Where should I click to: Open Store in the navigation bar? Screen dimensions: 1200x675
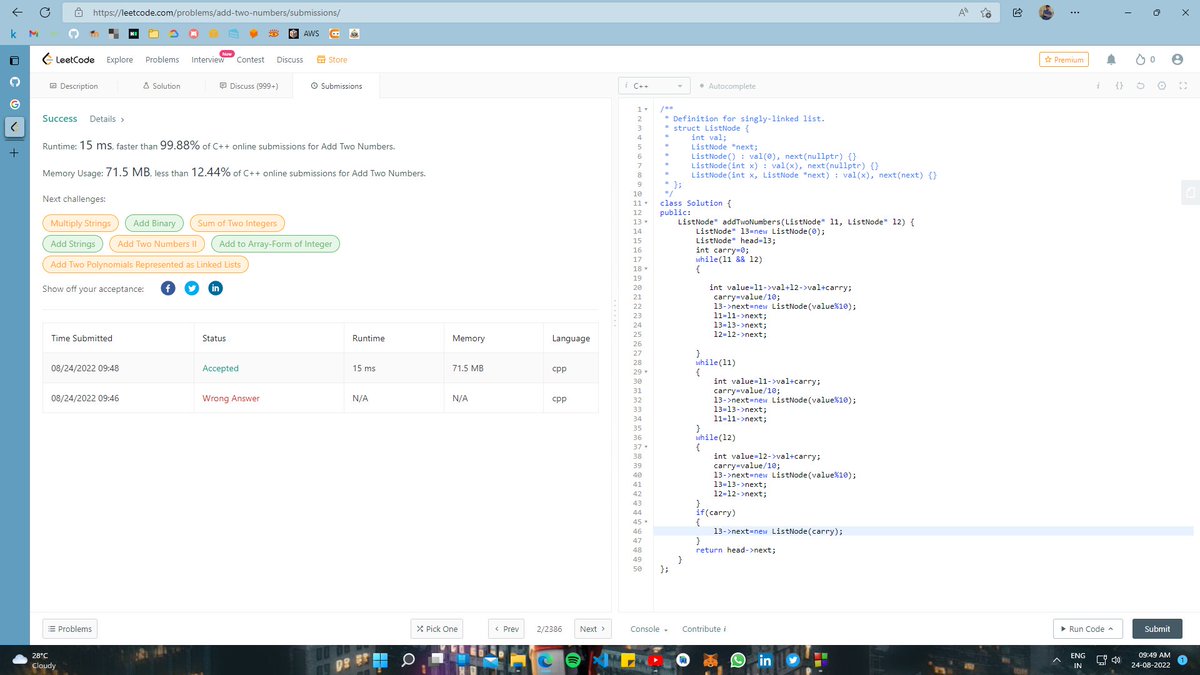coord(332,60)
